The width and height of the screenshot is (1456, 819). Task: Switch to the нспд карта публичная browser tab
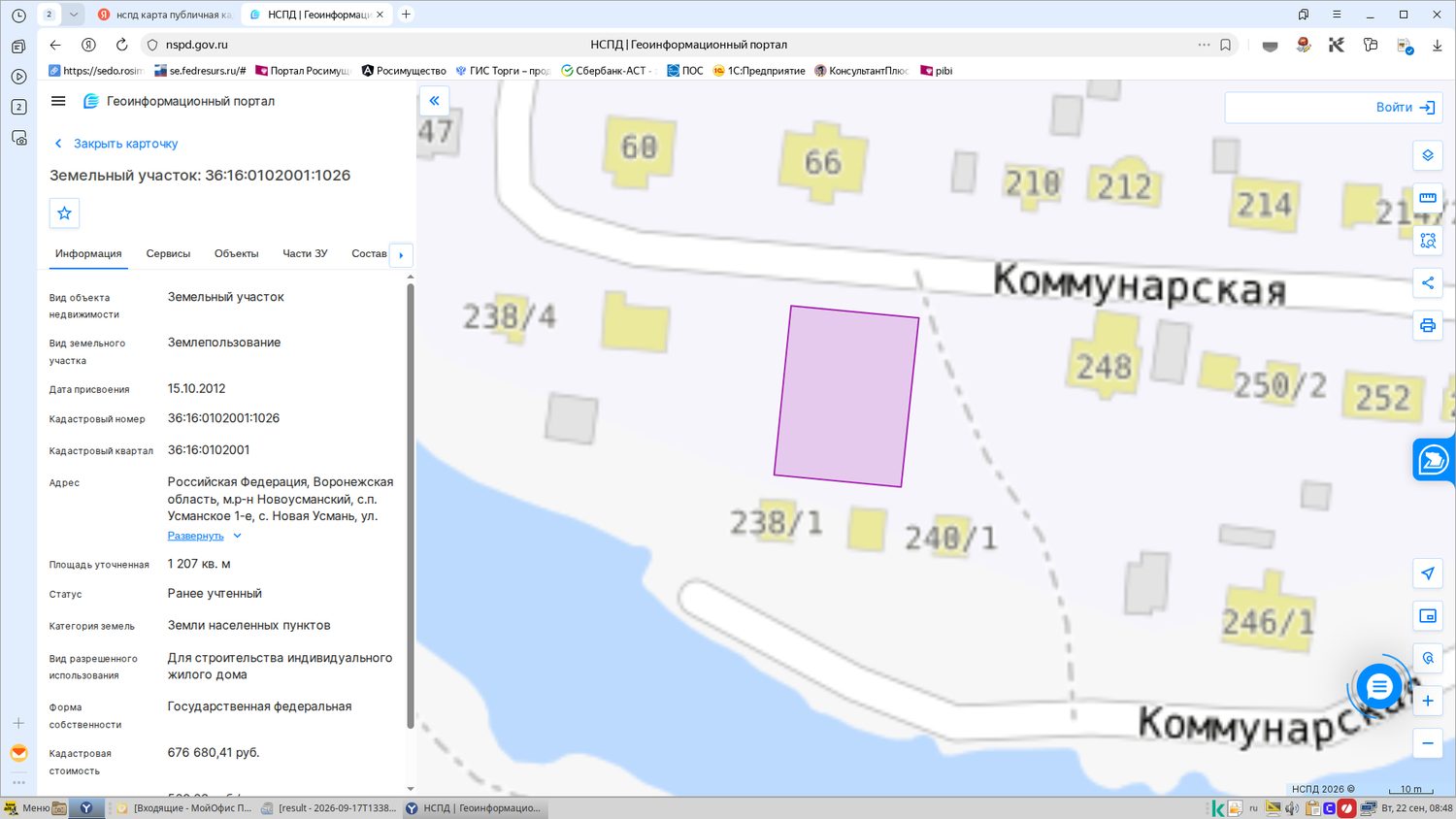point(164,15)
